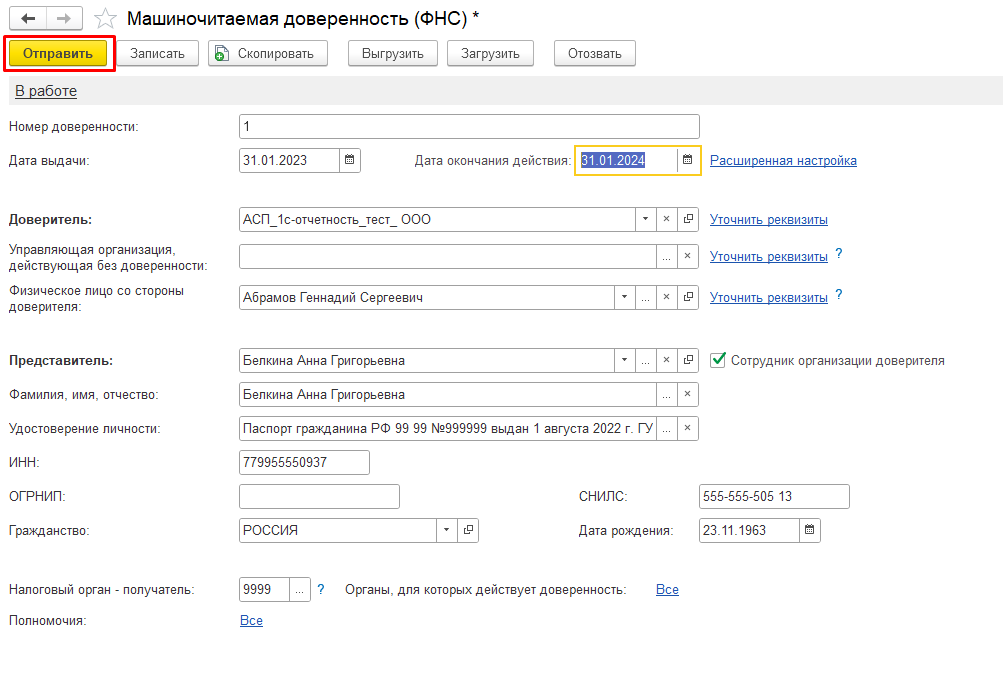The image size is (1003, 696).
Task: Click the Записать button
Action: (157, 53)
